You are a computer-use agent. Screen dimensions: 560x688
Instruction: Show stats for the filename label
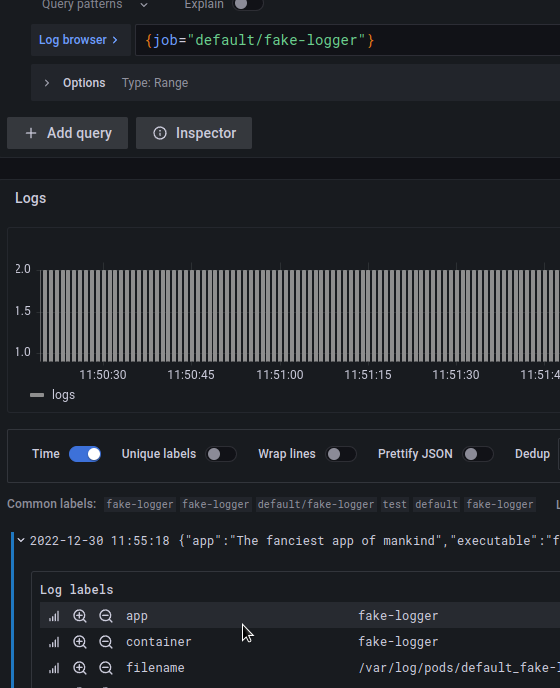54,668
